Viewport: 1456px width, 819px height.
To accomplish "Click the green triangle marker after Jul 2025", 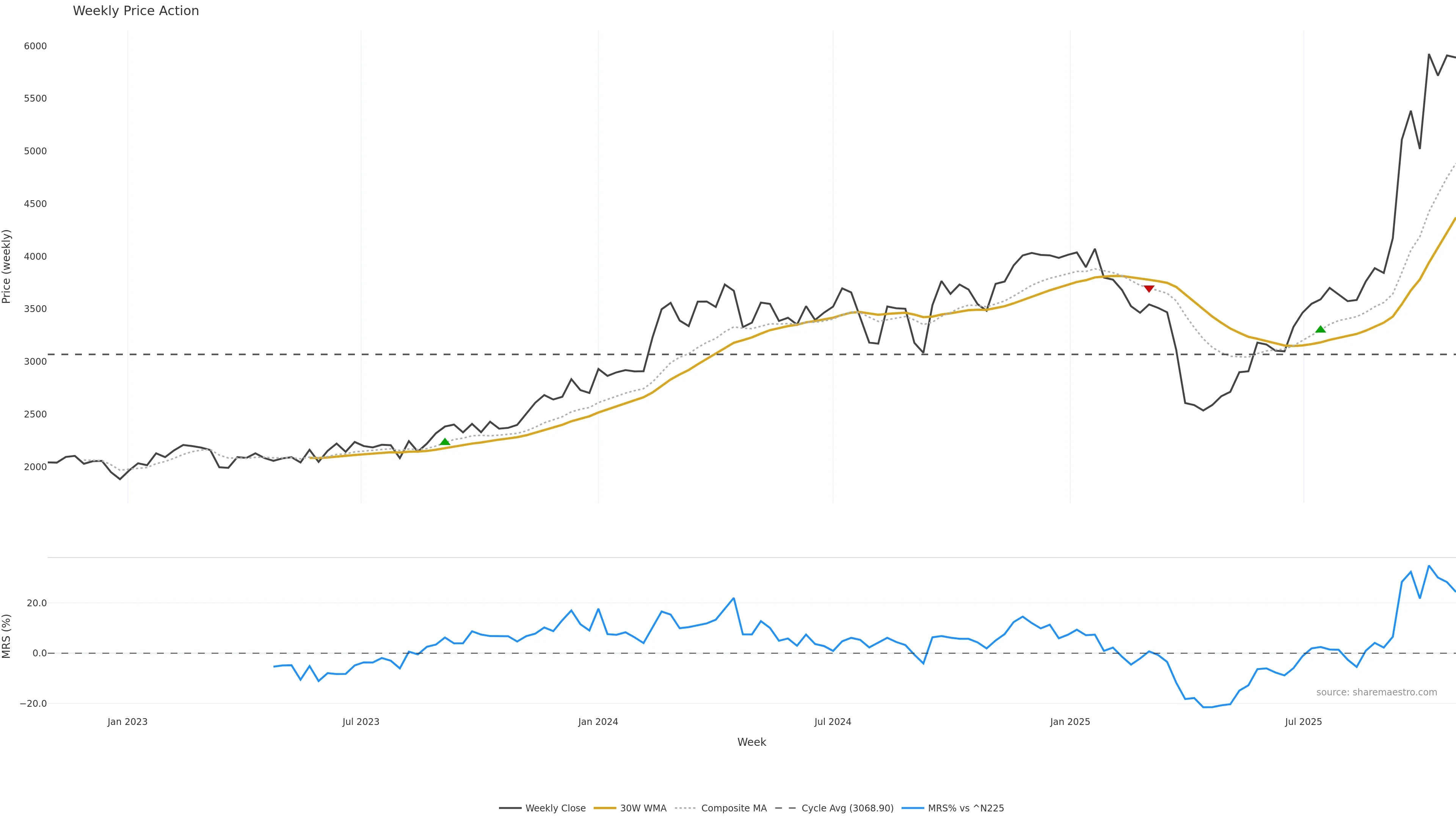I will tap(1320, 329).
